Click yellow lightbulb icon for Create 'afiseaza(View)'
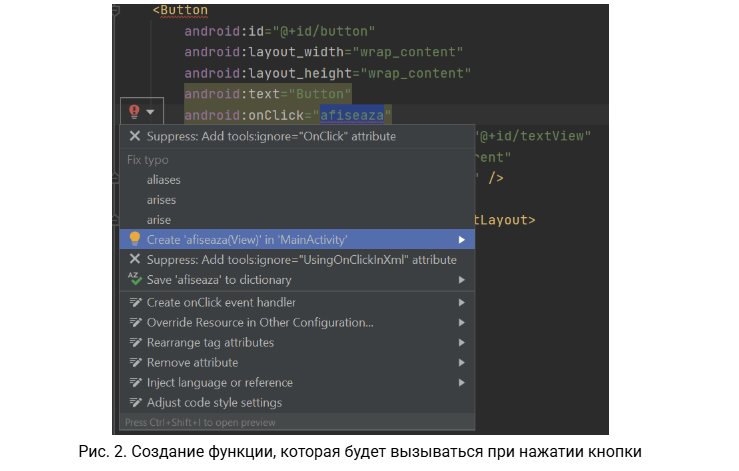 (x=134, y=239)
